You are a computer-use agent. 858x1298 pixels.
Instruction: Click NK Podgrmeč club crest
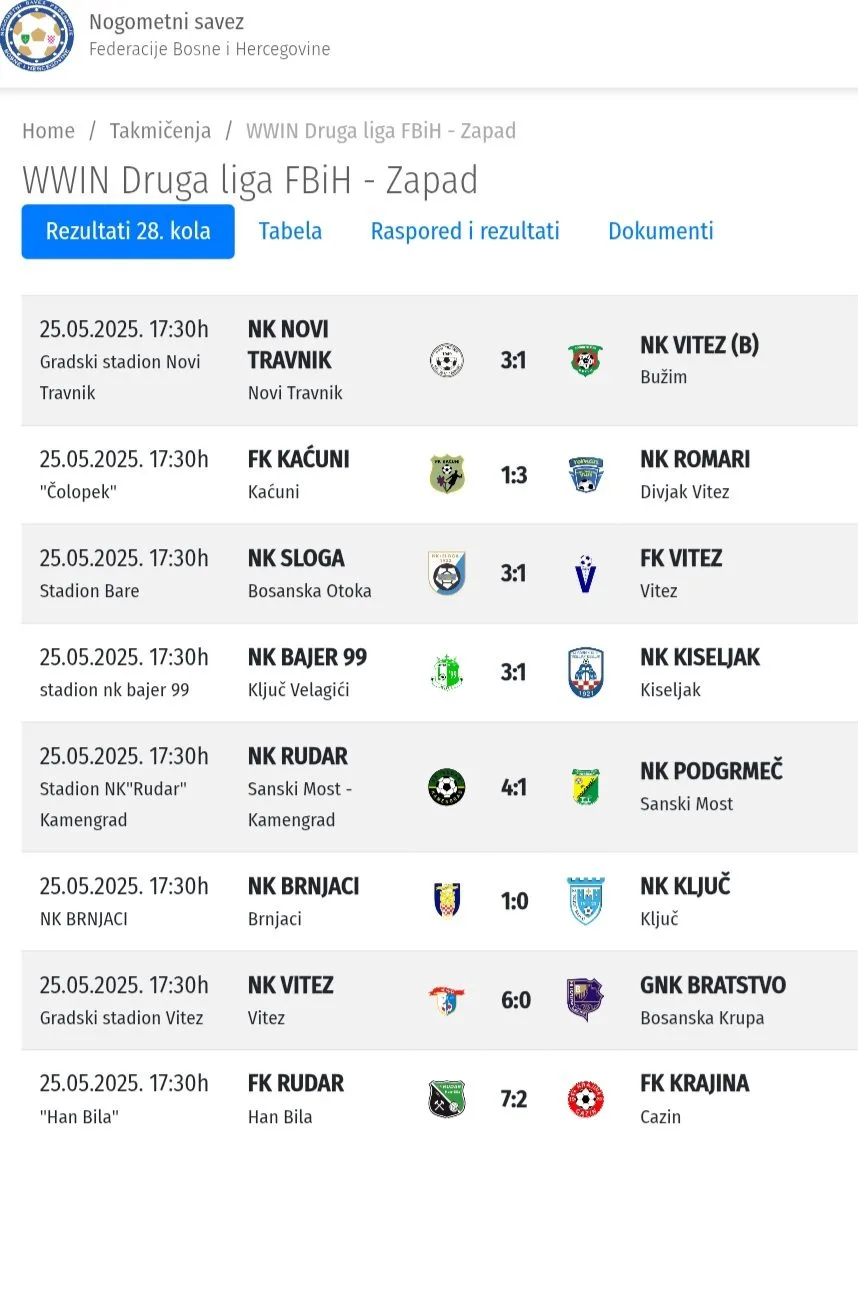point(586,787)
